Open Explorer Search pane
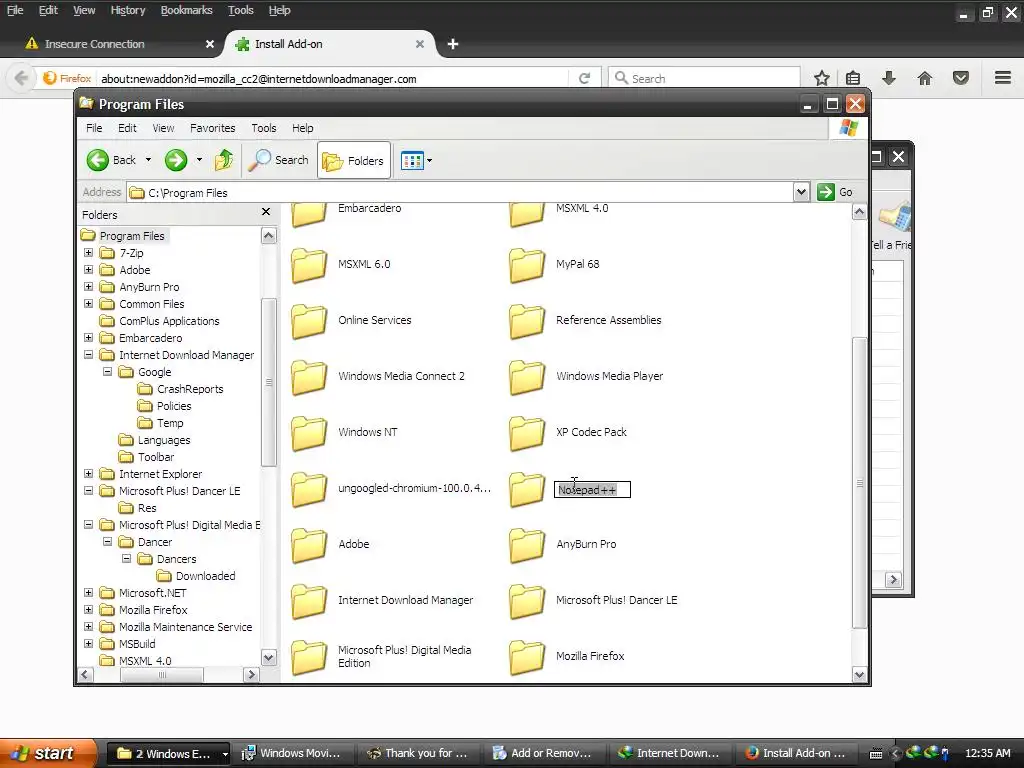The height and width of the screenshot is (768, 1024). pos(278,160)
